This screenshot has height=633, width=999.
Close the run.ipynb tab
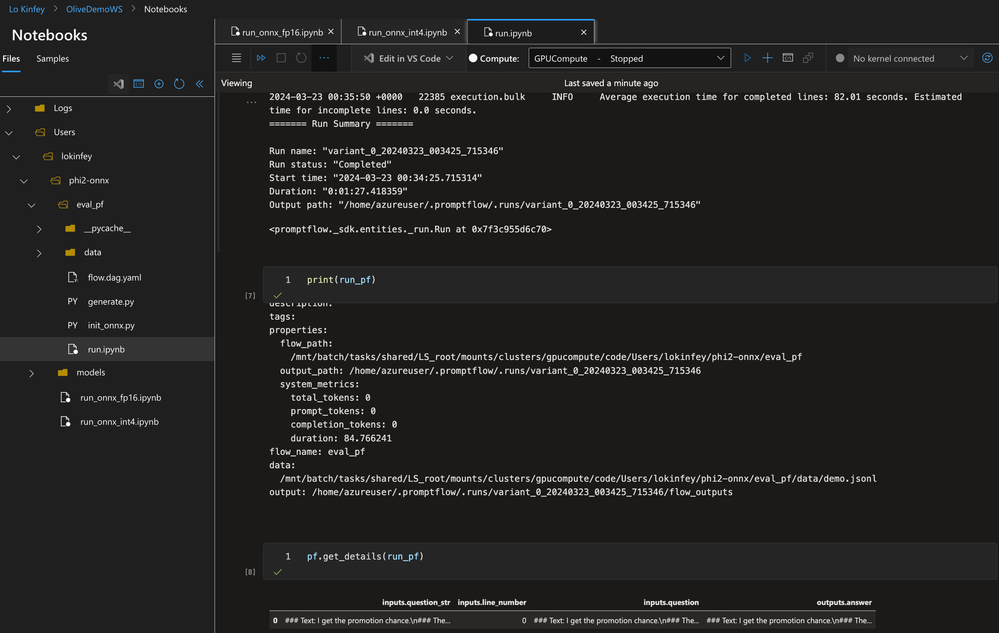(x=584, y=32)
